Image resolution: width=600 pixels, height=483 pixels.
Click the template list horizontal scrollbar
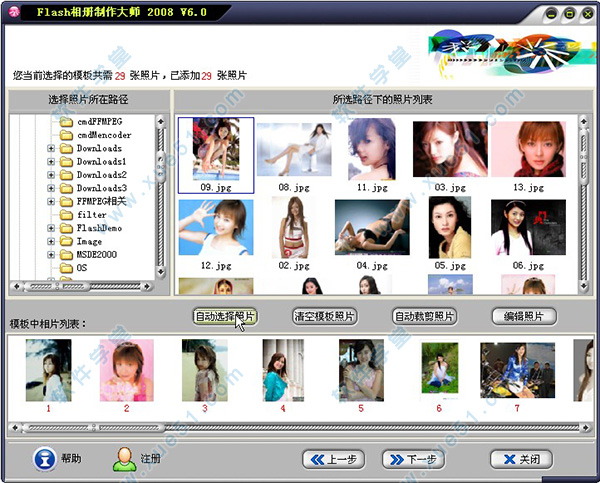pos(300,428)
